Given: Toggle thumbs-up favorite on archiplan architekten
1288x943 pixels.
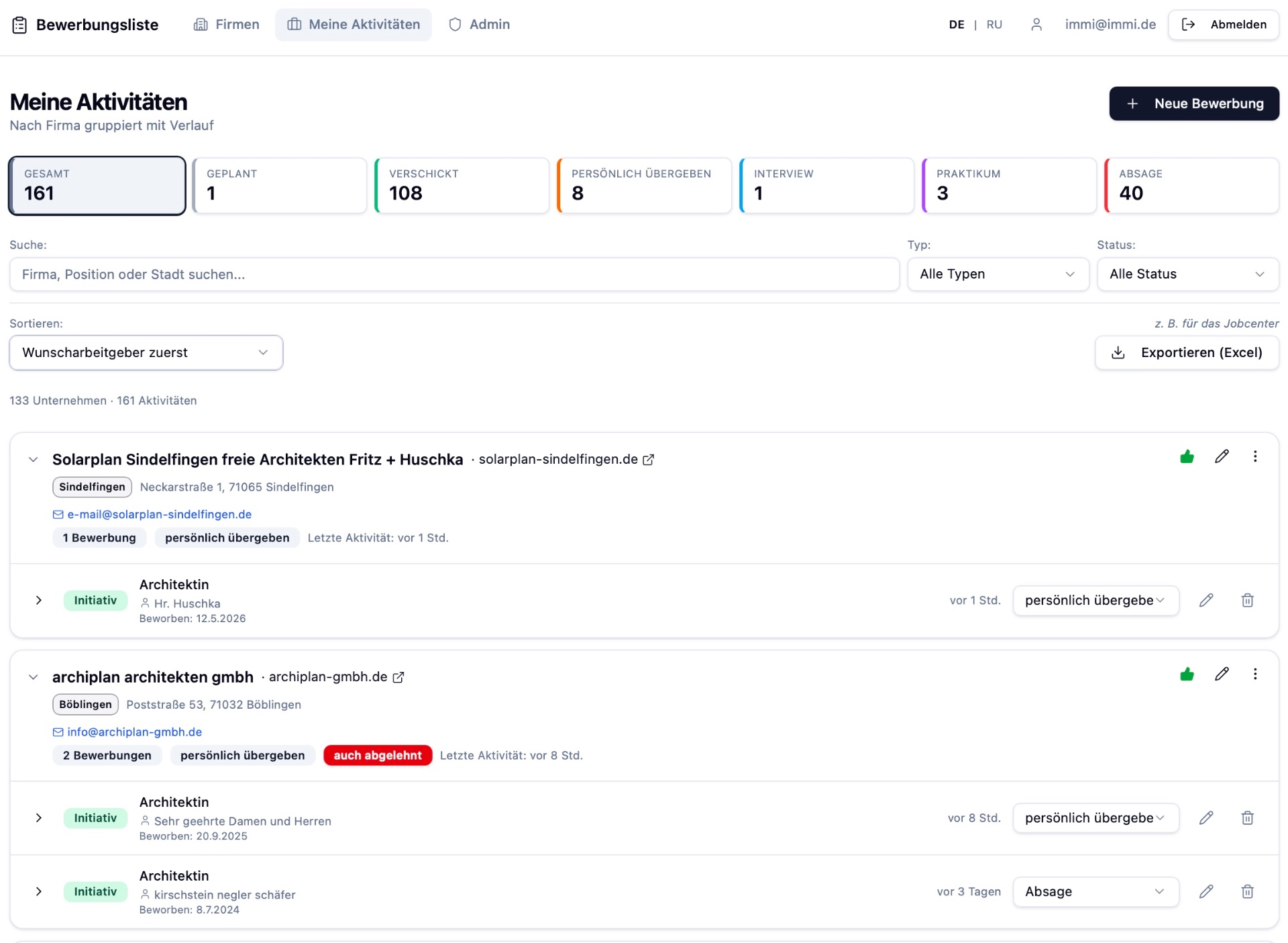Looking at the screenshot, I should pos(1187,675).
